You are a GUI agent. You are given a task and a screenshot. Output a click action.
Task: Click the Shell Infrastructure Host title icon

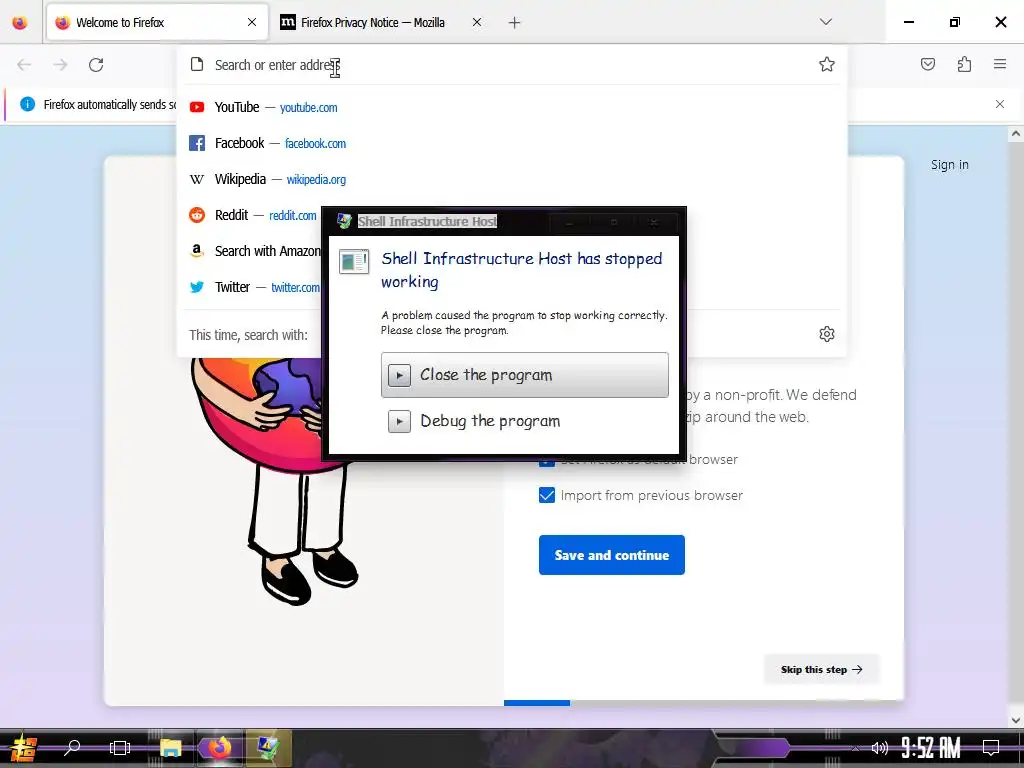[344, 221]
